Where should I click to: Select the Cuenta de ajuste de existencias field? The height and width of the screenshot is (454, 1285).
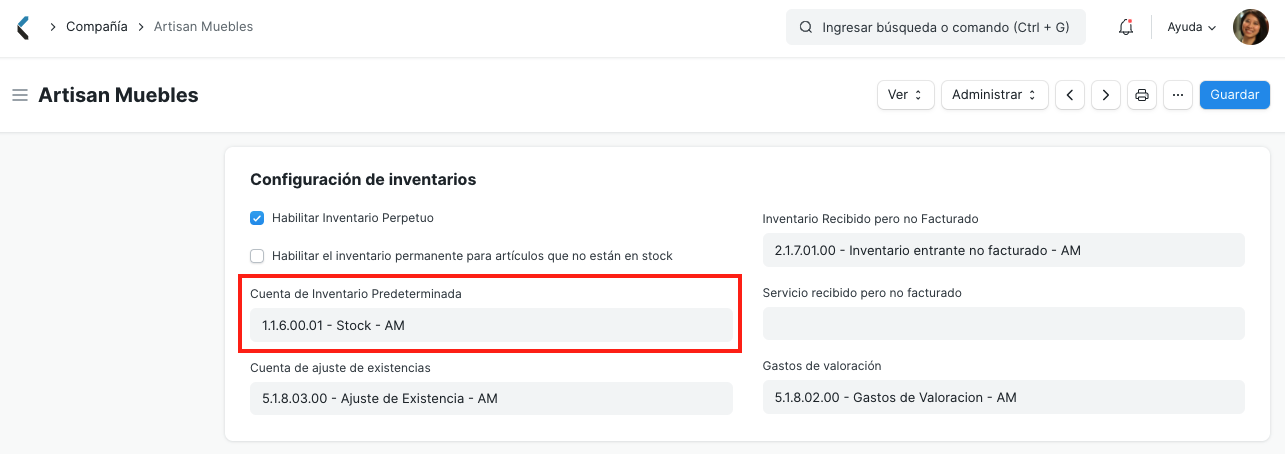point(491,398)
